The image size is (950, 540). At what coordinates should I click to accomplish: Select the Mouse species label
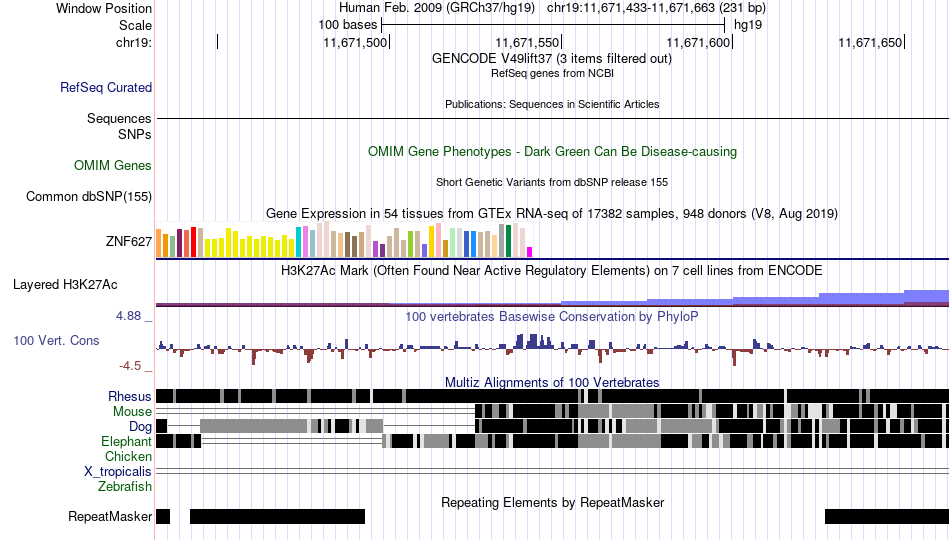point(132,412)
